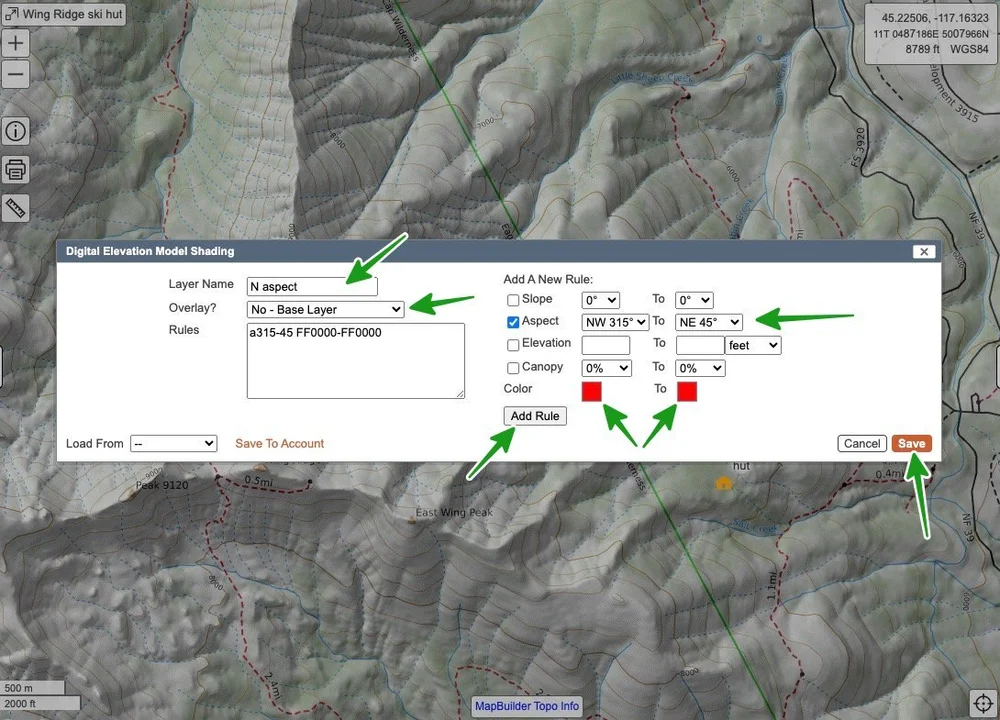Click the 2000 ft scale bar
Screen dimensions: 1000x720
pyautogui.click(x=40, y=703)
